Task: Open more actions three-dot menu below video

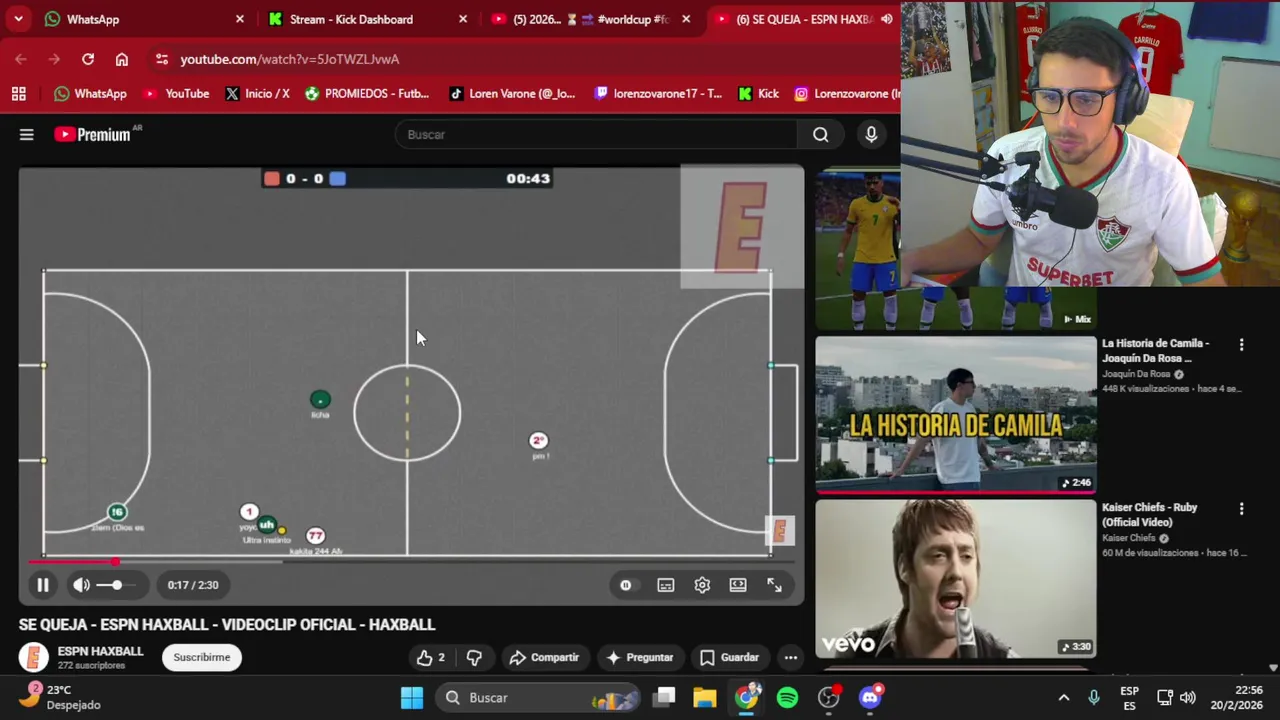Action: point(791,657)
